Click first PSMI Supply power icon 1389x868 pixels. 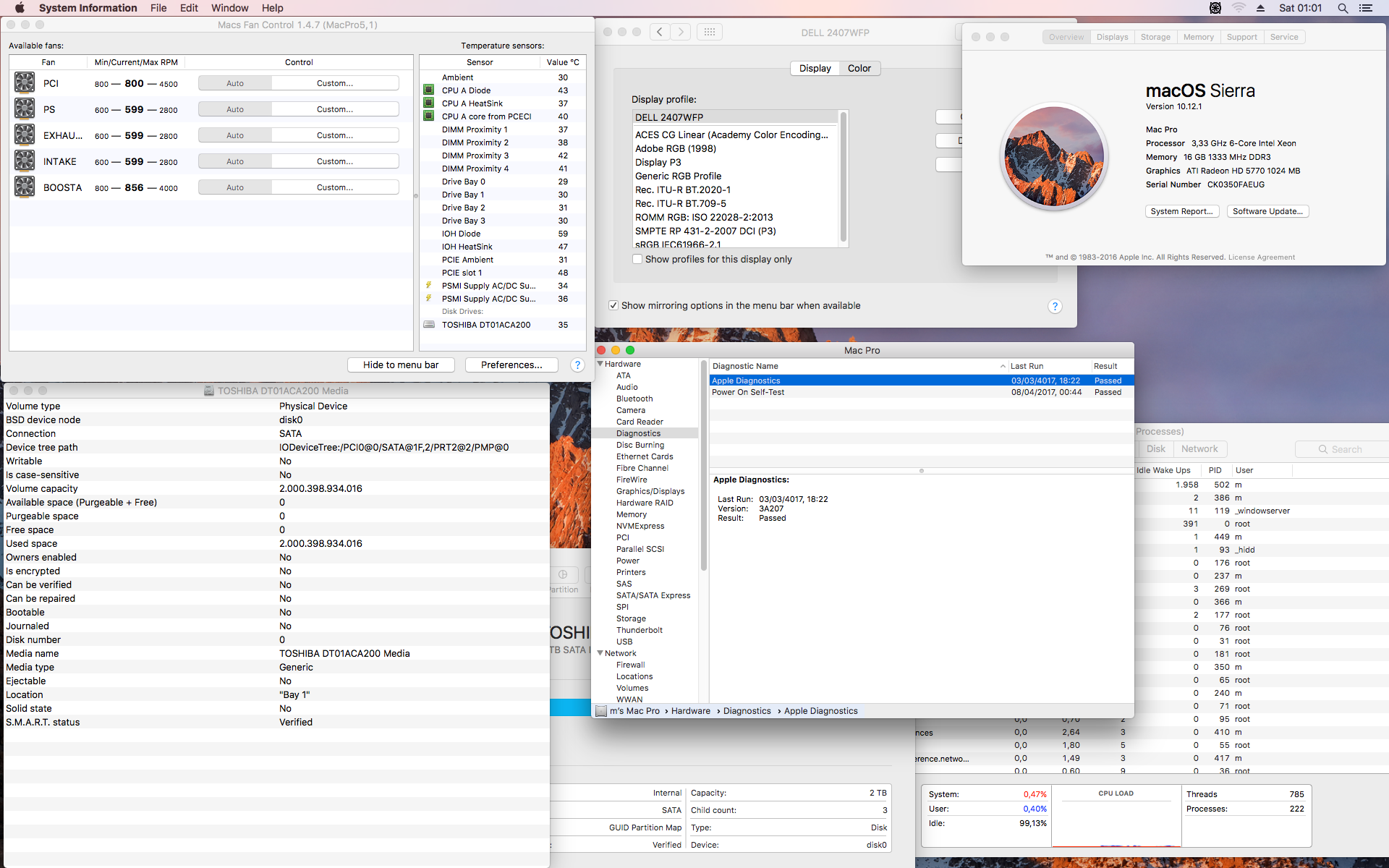[x=428, y=285]
